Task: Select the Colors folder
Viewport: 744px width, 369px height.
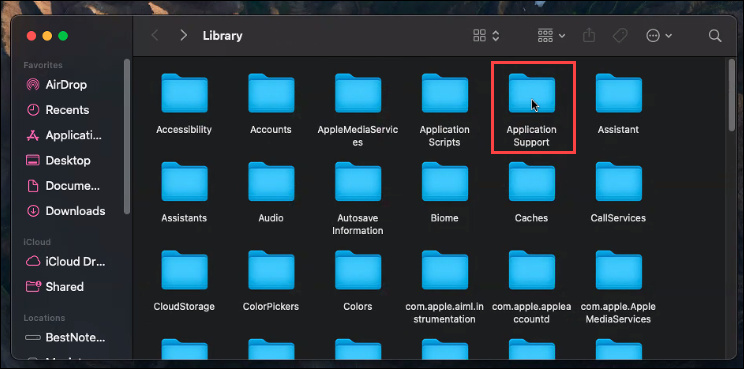Action: pos(358,271)
